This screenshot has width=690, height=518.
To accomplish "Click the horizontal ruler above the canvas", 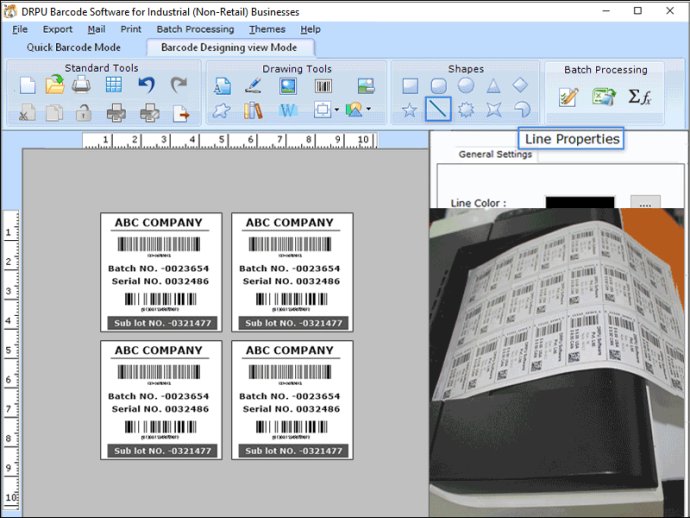I will coord(230,140).
